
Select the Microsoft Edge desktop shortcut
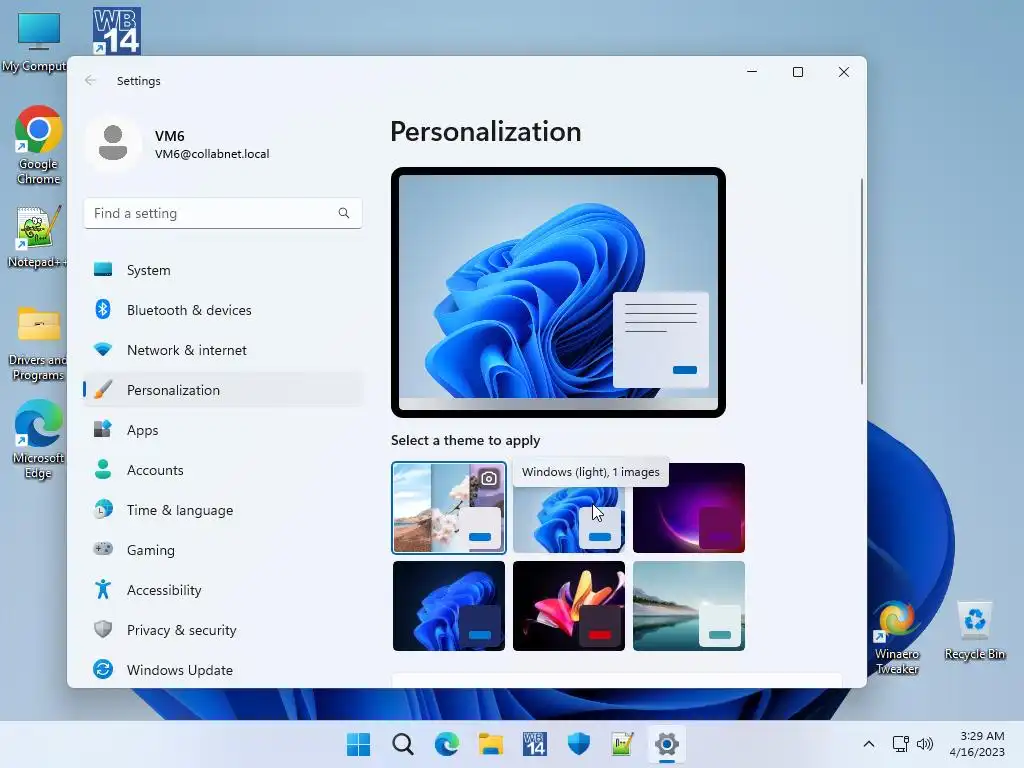(39, 440)
